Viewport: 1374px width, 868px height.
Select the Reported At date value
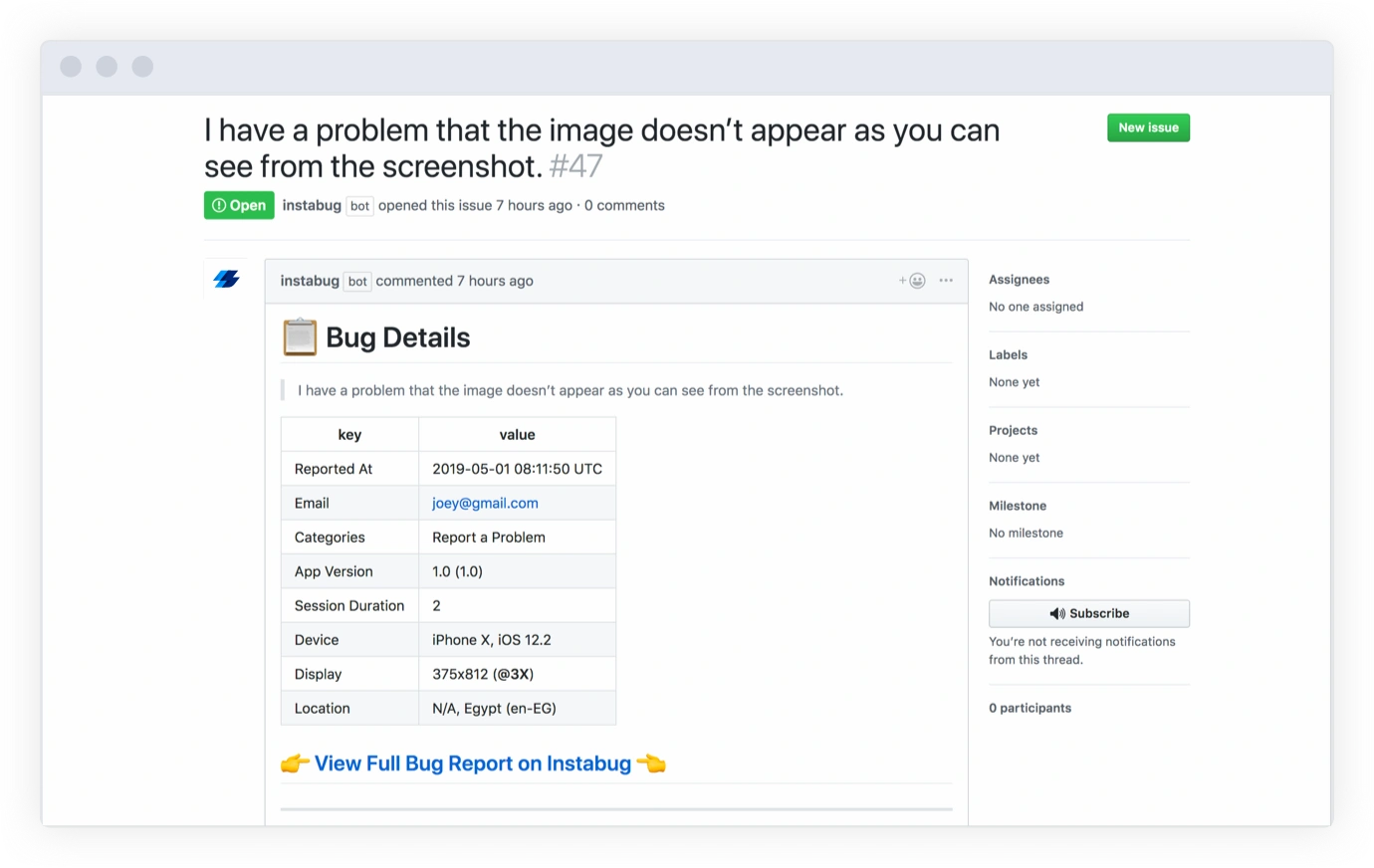[x=517, y=469]
